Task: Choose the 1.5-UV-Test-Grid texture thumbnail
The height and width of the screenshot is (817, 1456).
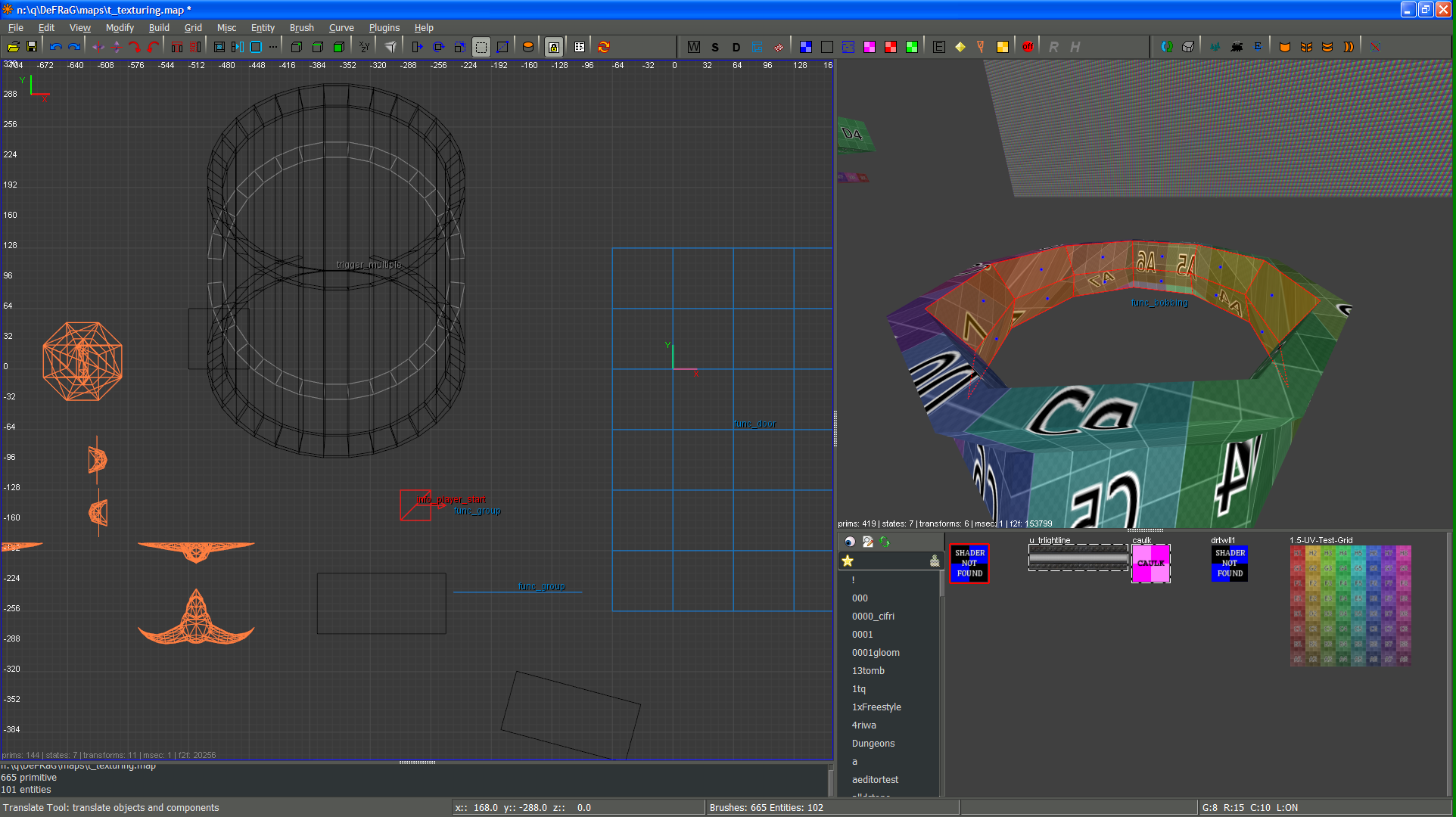Action: click(x=1350, y=605)
